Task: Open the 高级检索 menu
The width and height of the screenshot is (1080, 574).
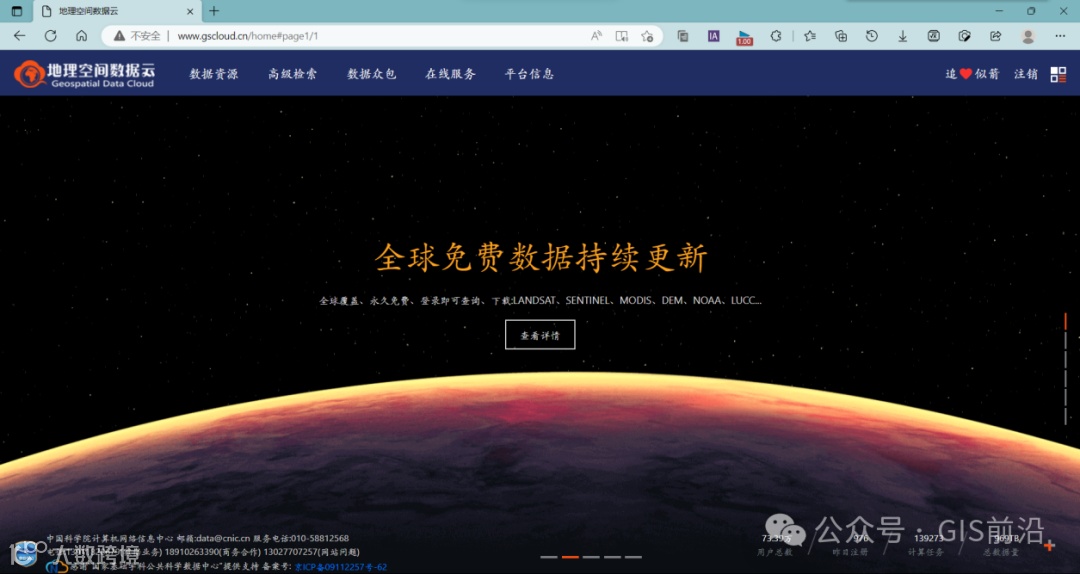Action: point(293,74)
